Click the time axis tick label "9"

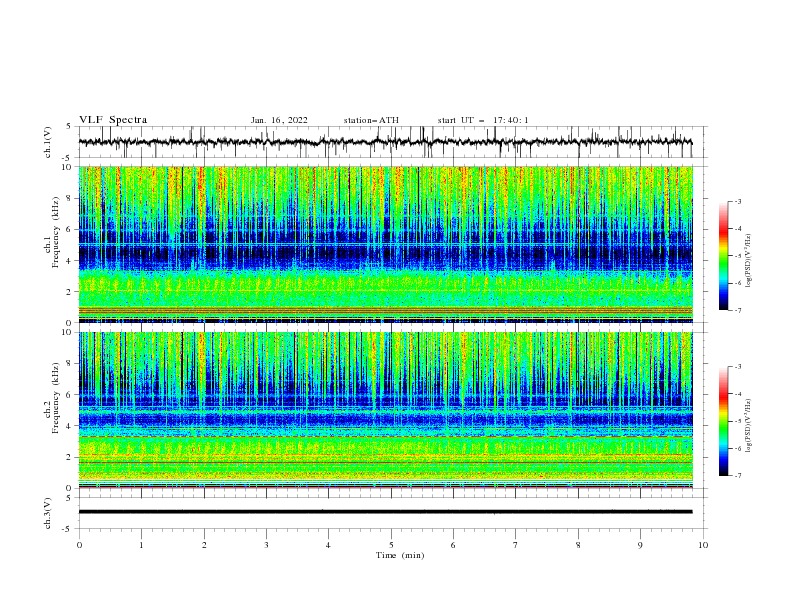[x=640, y=545]
